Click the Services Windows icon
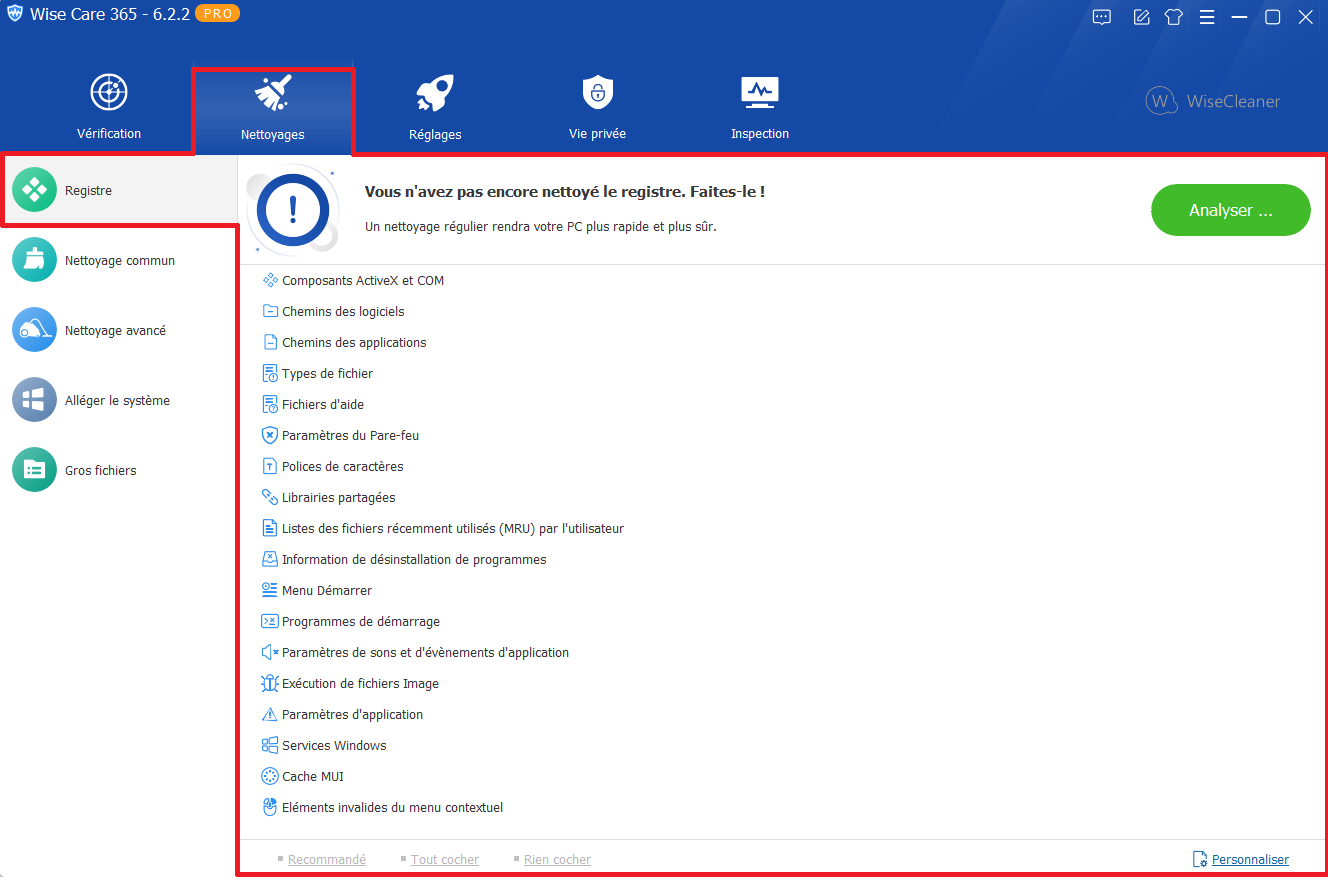The image size is (1328, 877). (x=269, y=745)
